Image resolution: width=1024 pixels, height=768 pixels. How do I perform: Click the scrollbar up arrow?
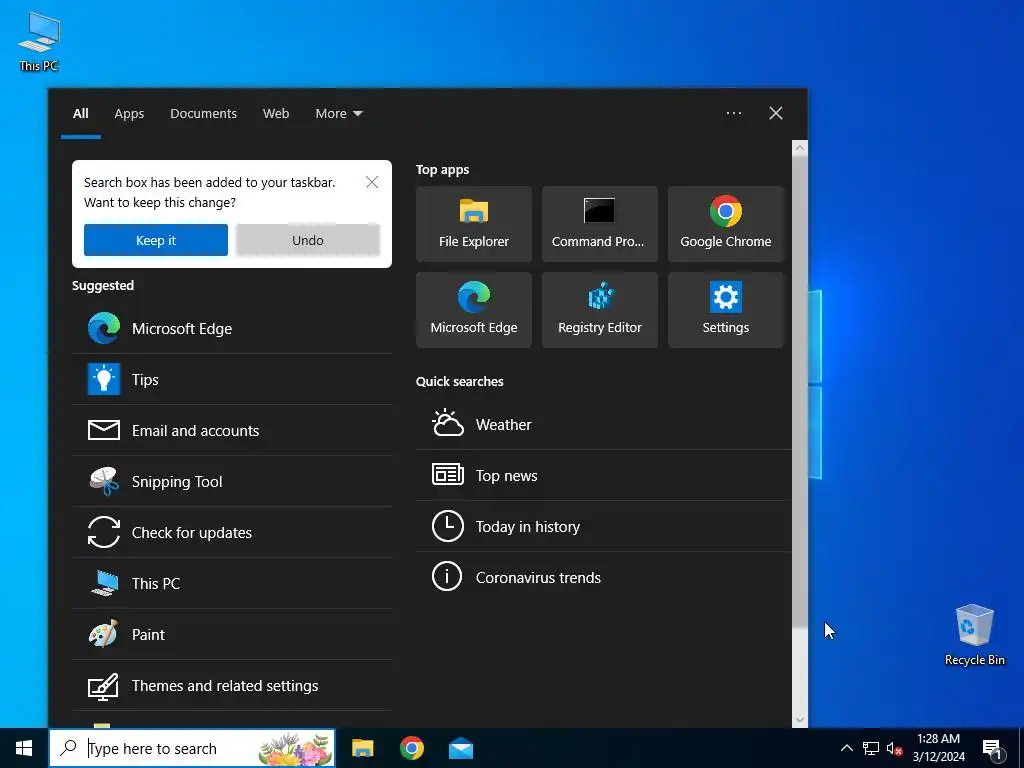tap(799, 148)
